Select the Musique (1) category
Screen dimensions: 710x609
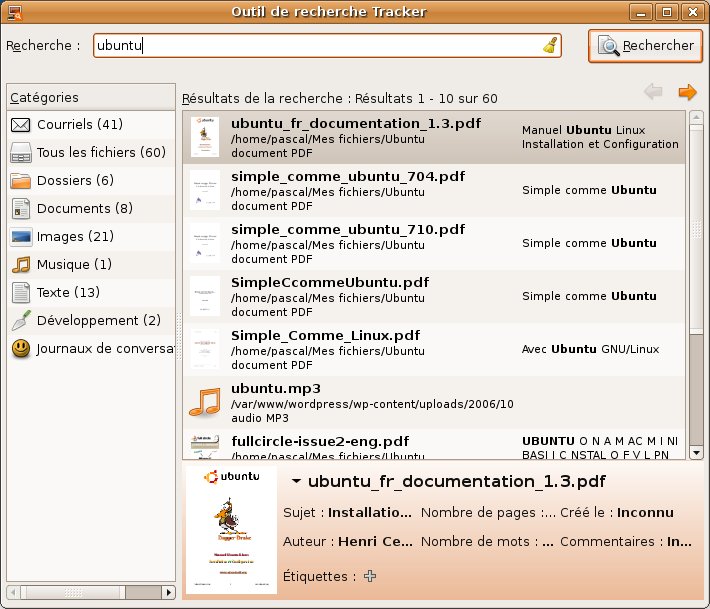coord(91,264)
